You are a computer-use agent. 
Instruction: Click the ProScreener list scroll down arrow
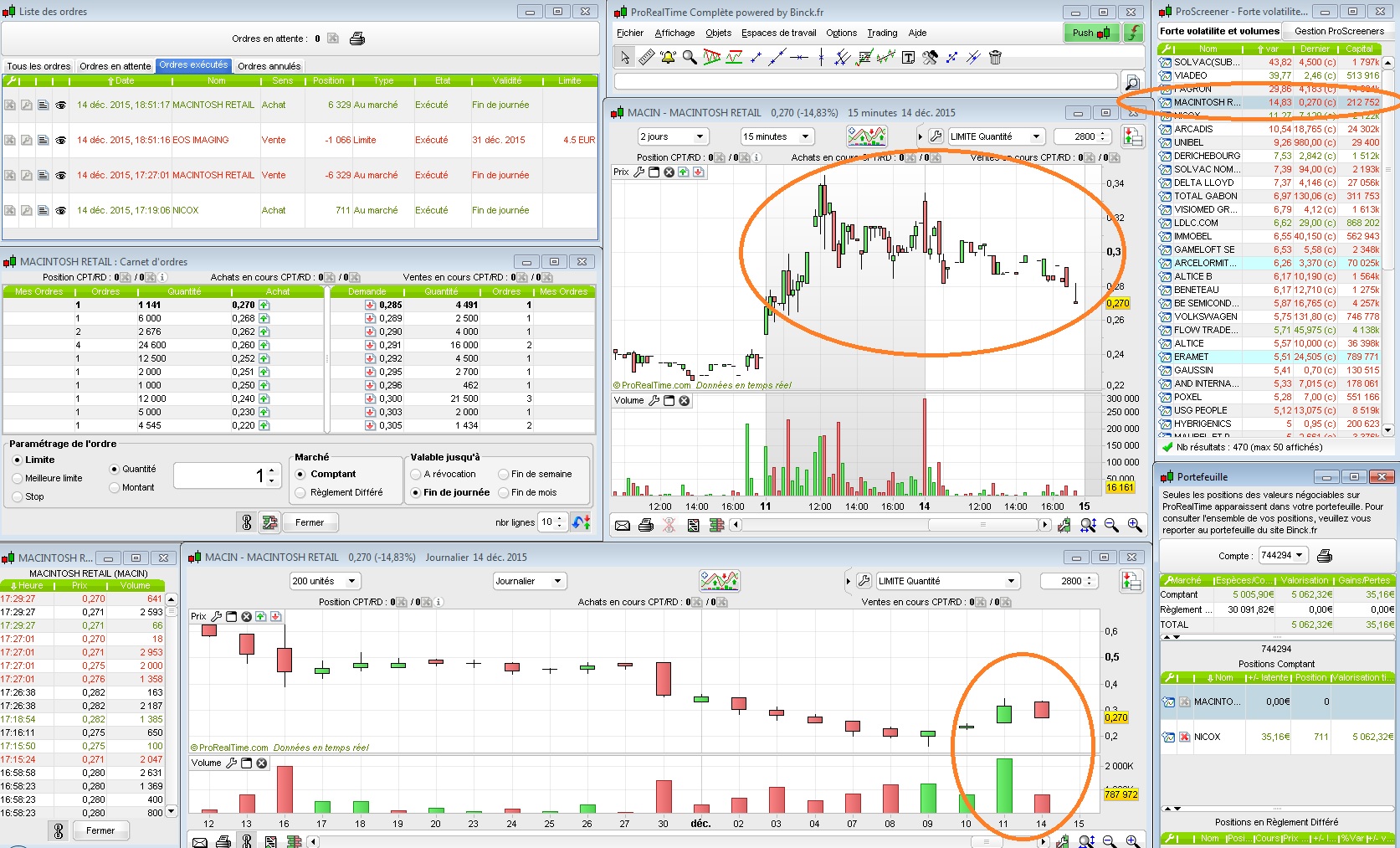[x=1388, y=430]
